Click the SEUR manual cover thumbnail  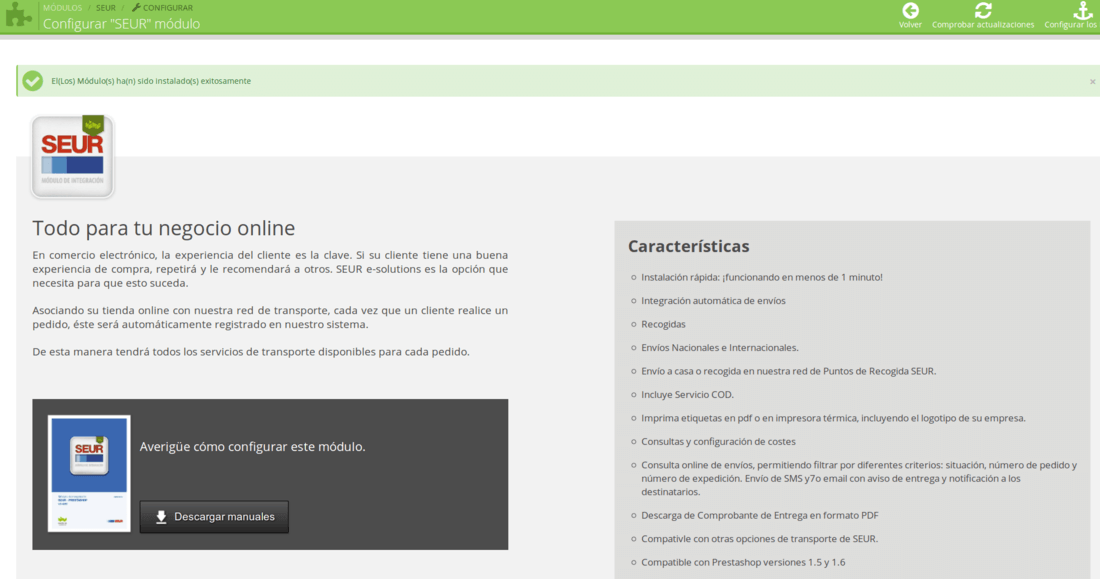(89, 473)
